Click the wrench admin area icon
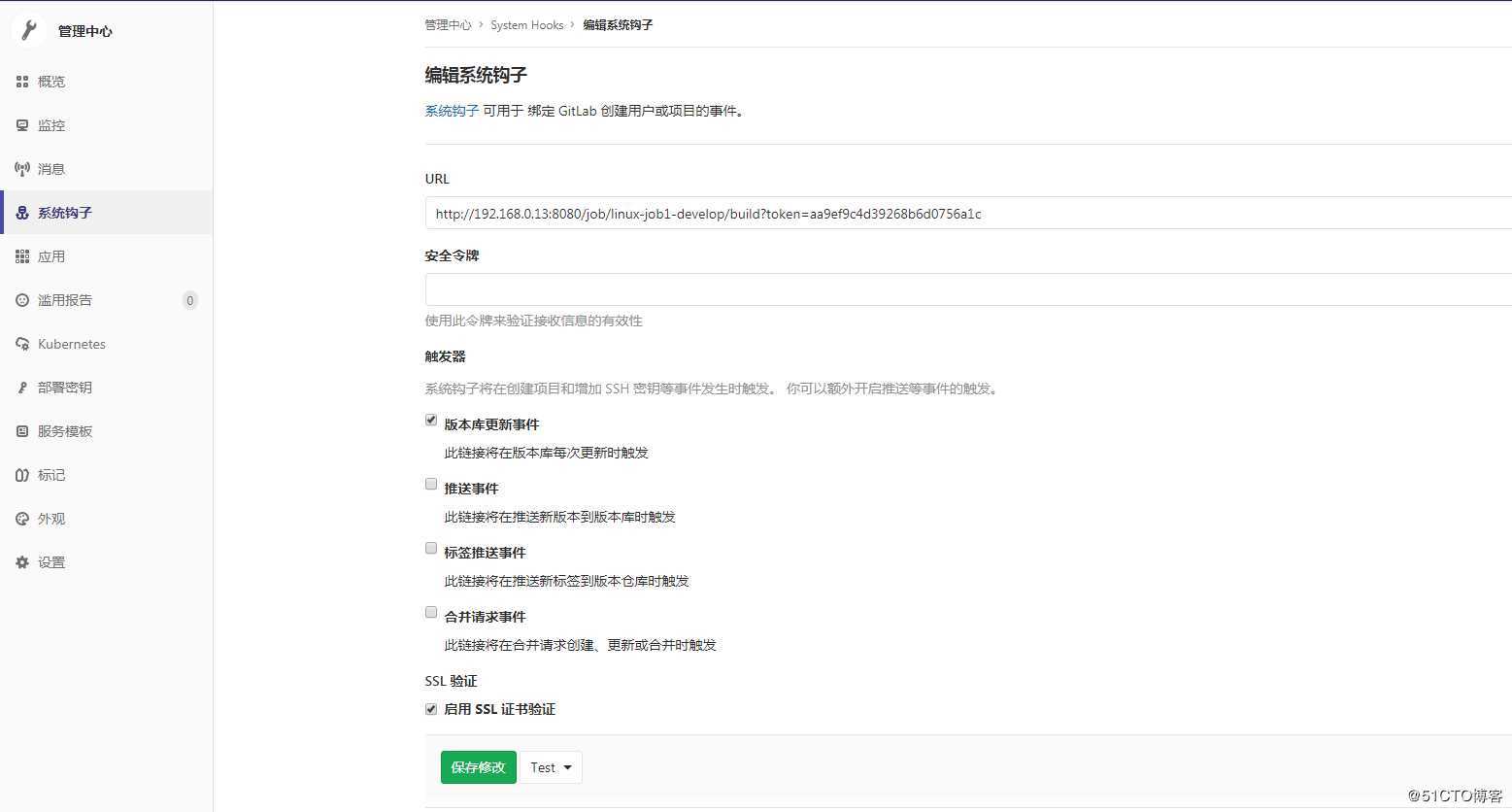Viewport: 1512px width, 812px height. coord(29,30)
